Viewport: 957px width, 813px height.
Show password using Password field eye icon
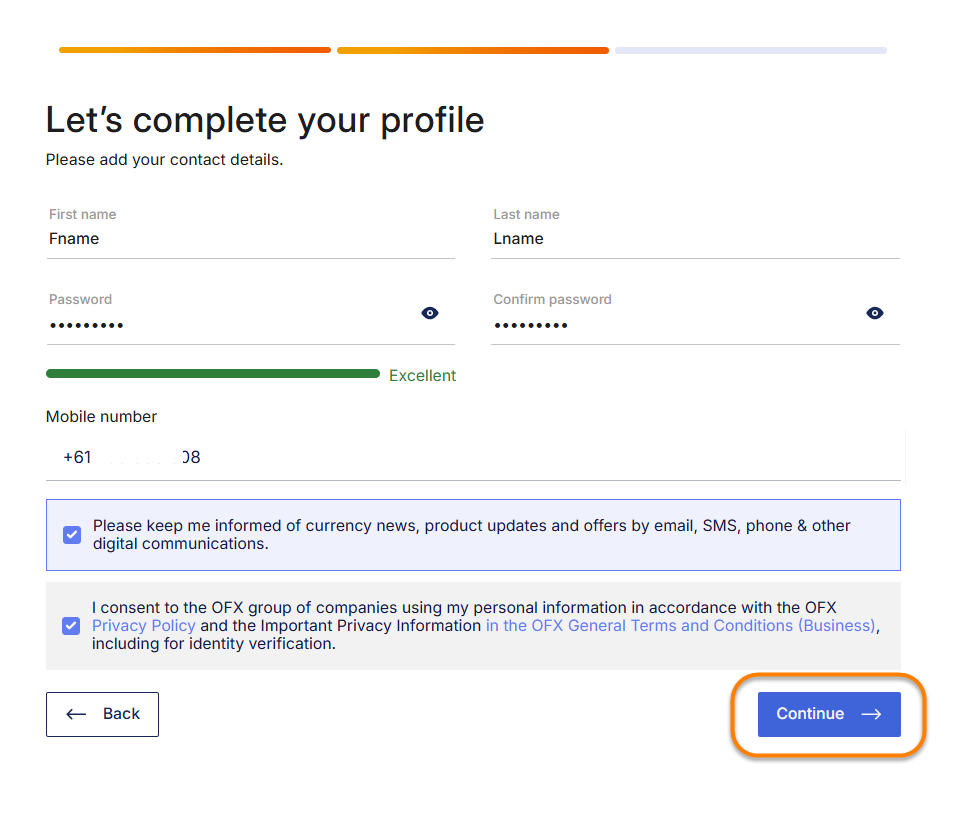(x=430, y=313)
